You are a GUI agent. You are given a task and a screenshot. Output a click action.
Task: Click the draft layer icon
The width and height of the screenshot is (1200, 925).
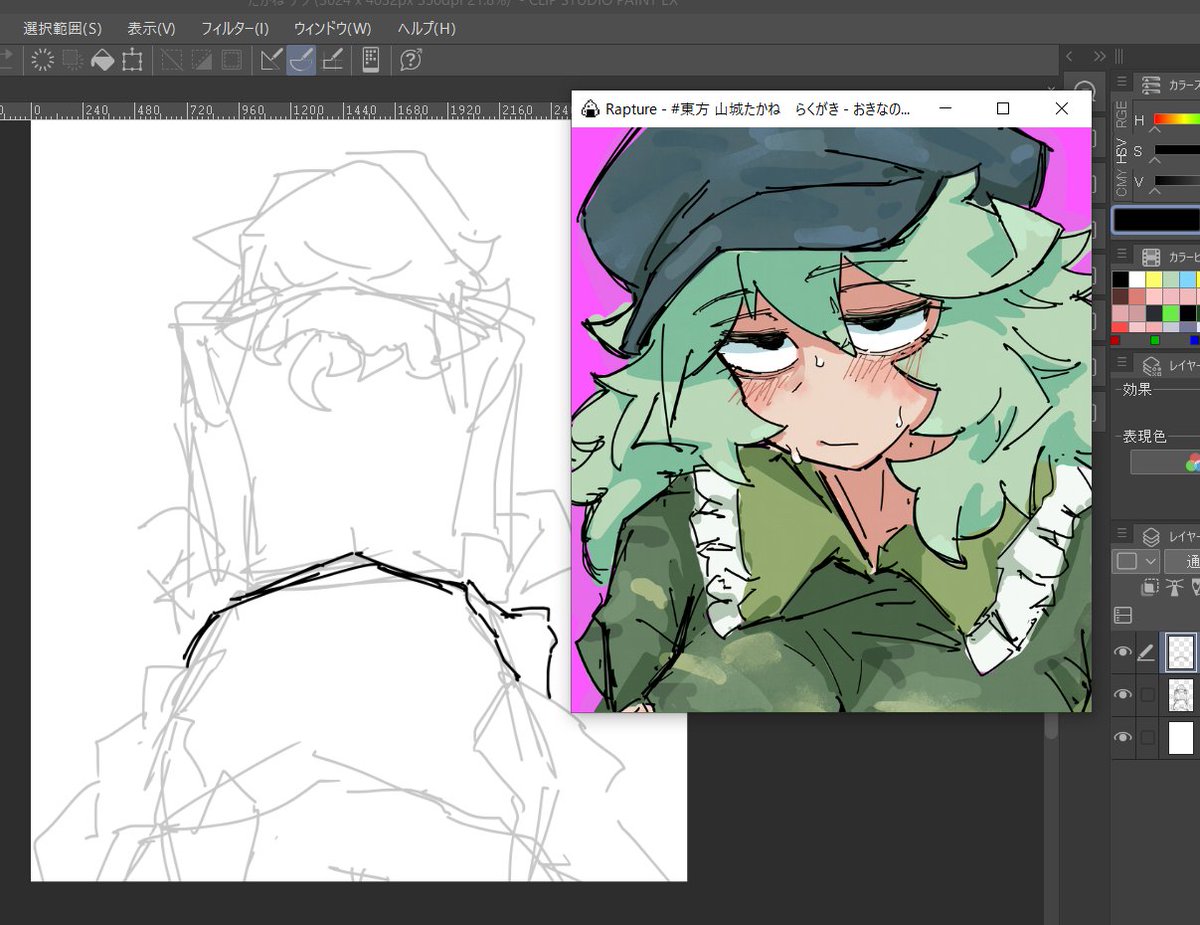1195,588
